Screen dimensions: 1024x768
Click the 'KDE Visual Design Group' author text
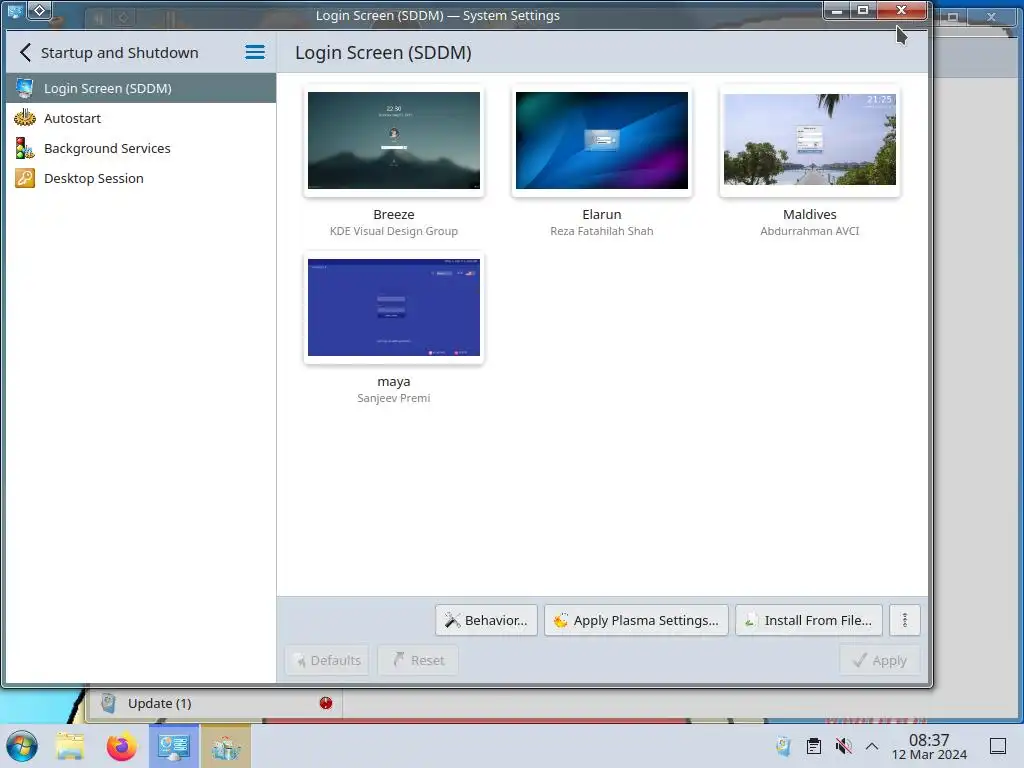coord(394,231)
